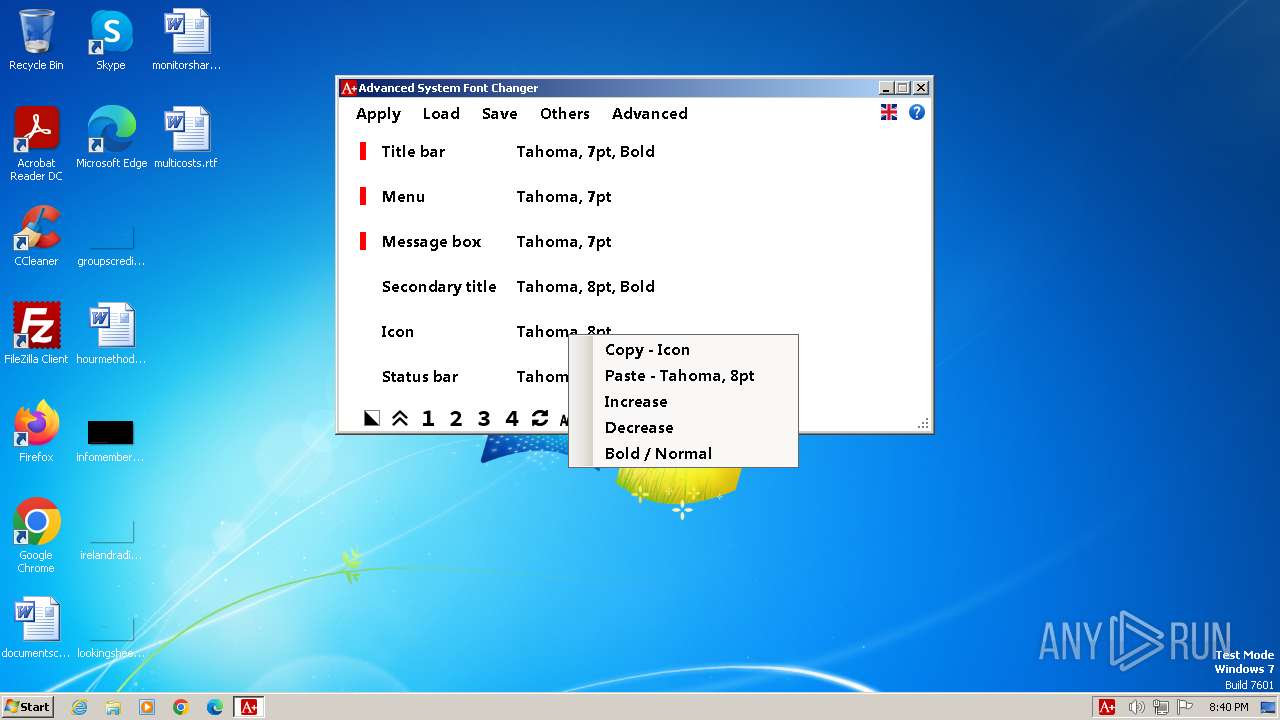Click the window resize grip corner
The height and width of the screenshot is (720, 1280).
(x=923, y=424)
